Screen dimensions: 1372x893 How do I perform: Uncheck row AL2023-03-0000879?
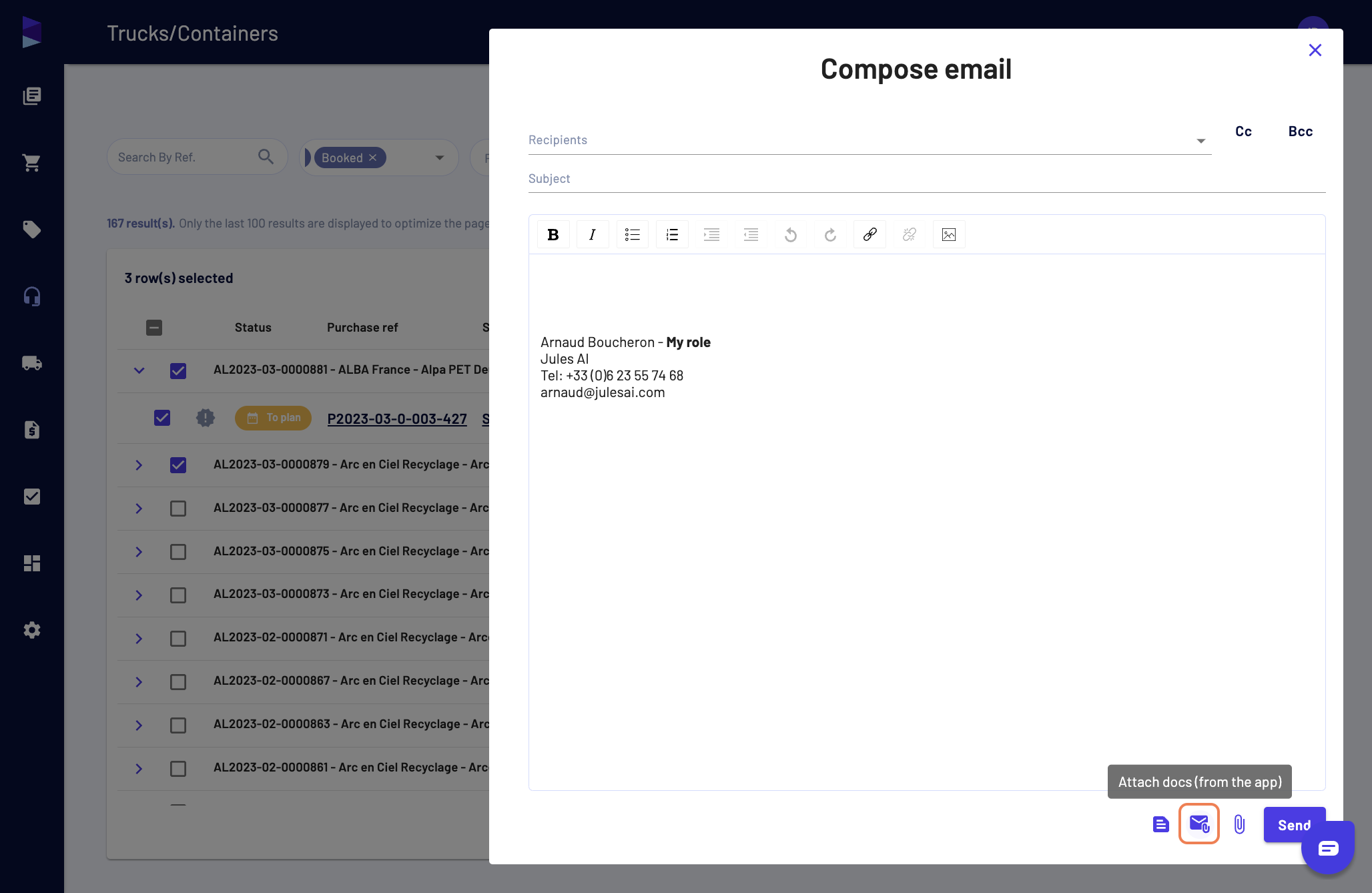coord(178,465)
